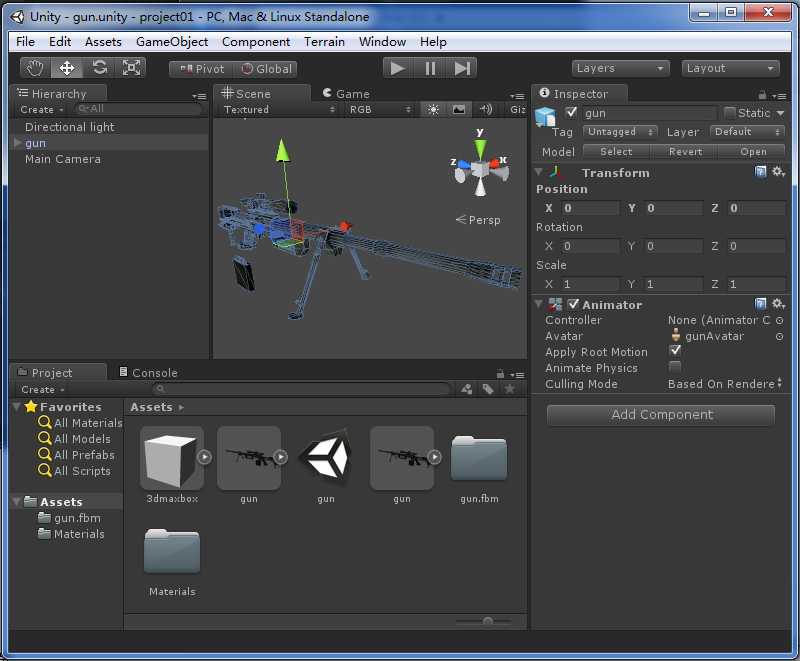This screenshot has height=661, width=800.
Task: Start Play mode
Action: pyautogui.click(x=397, y=68)
